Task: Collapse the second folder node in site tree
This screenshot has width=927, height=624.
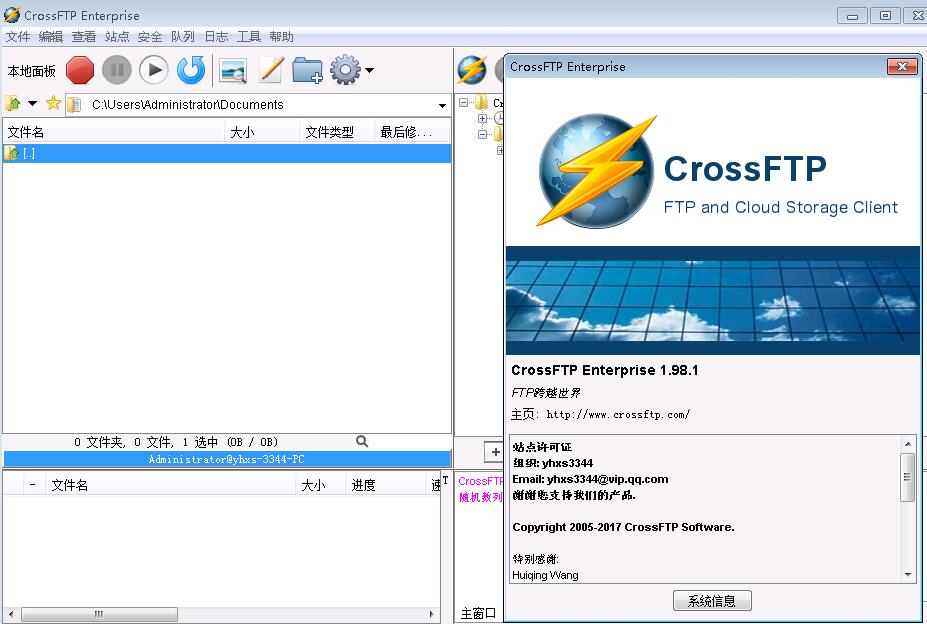Action: (x=482, y=134)
